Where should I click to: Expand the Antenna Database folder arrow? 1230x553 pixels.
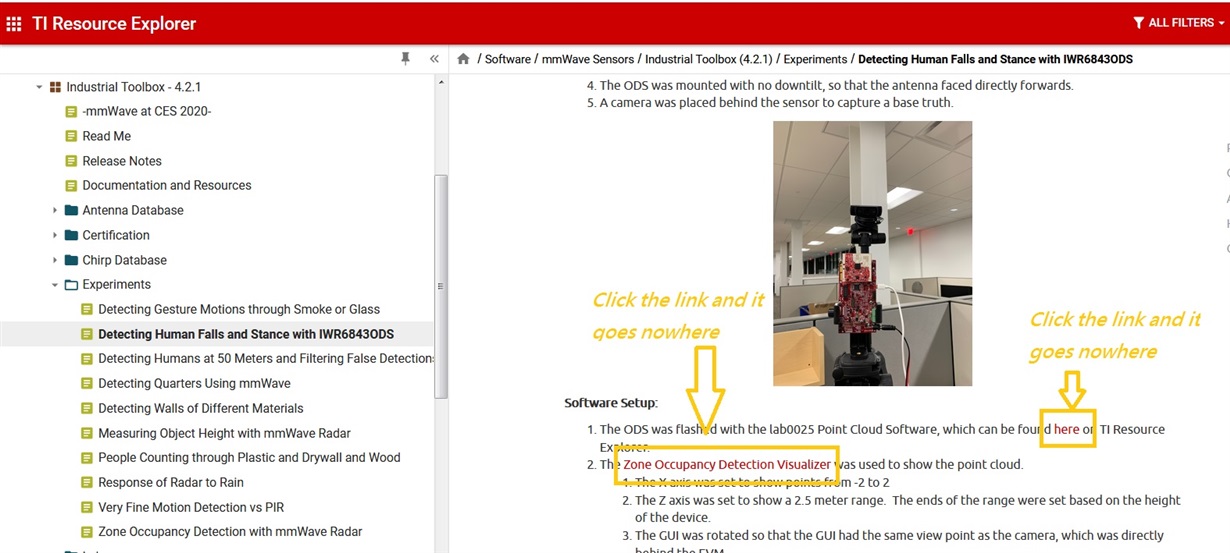[x=56, y=210]
